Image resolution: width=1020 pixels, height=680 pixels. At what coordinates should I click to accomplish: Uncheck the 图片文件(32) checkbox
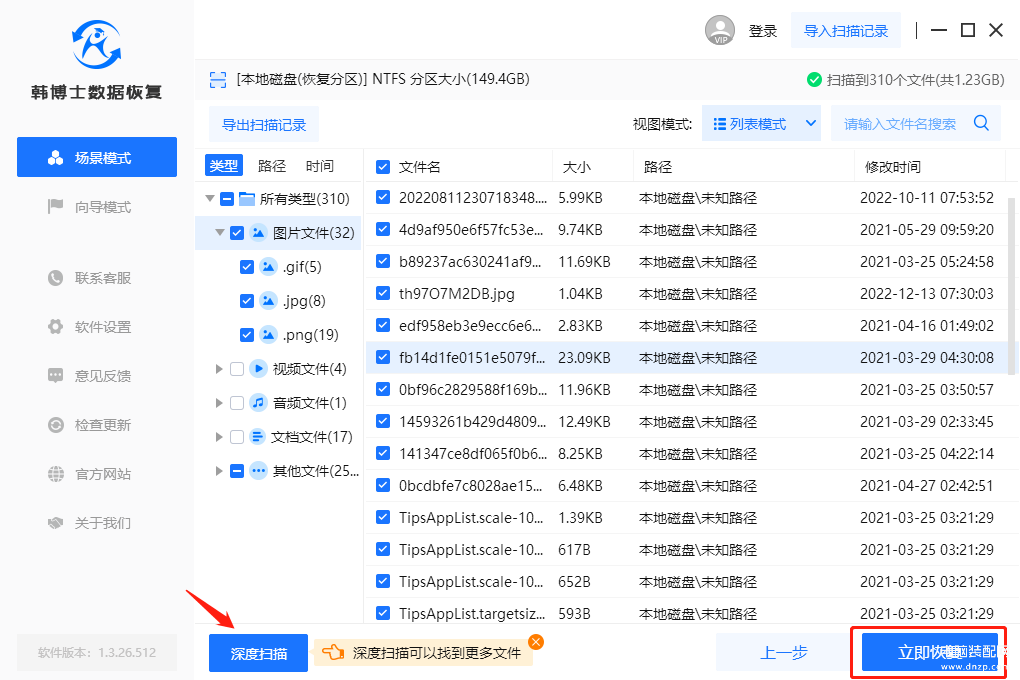click(x=237, y=232)
